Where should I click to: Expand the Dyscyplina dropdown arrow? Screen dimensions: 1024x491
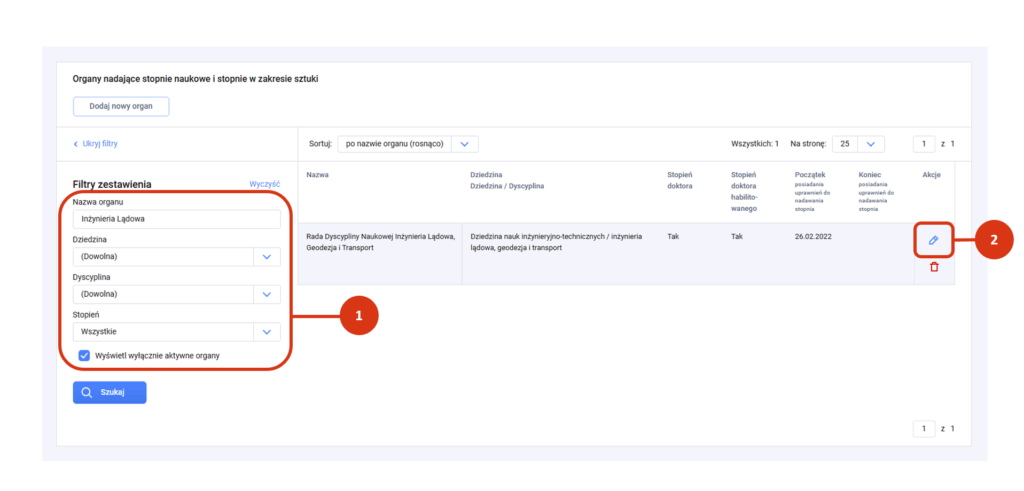pyautogui.click(x=266, y=294)
